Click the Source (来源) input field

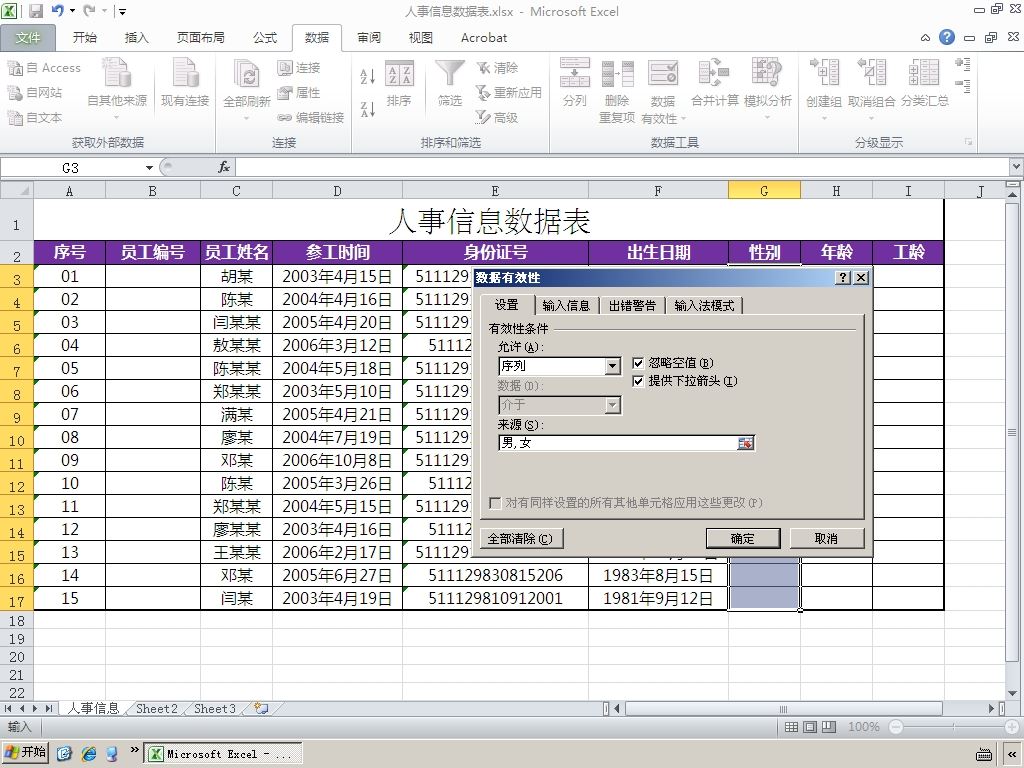[618, 443]
